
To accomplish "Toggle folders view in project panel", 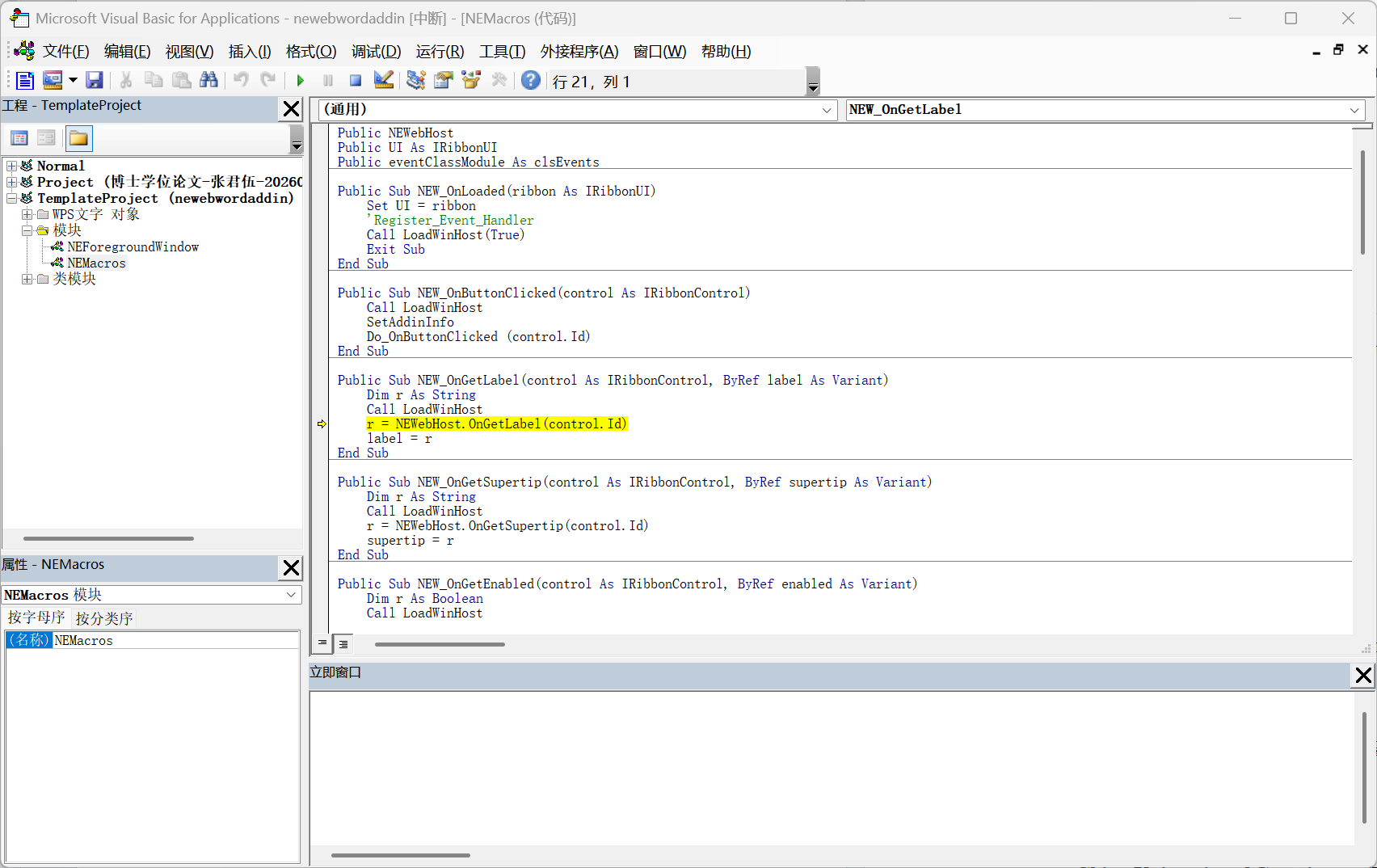I will tap(78, 138).
